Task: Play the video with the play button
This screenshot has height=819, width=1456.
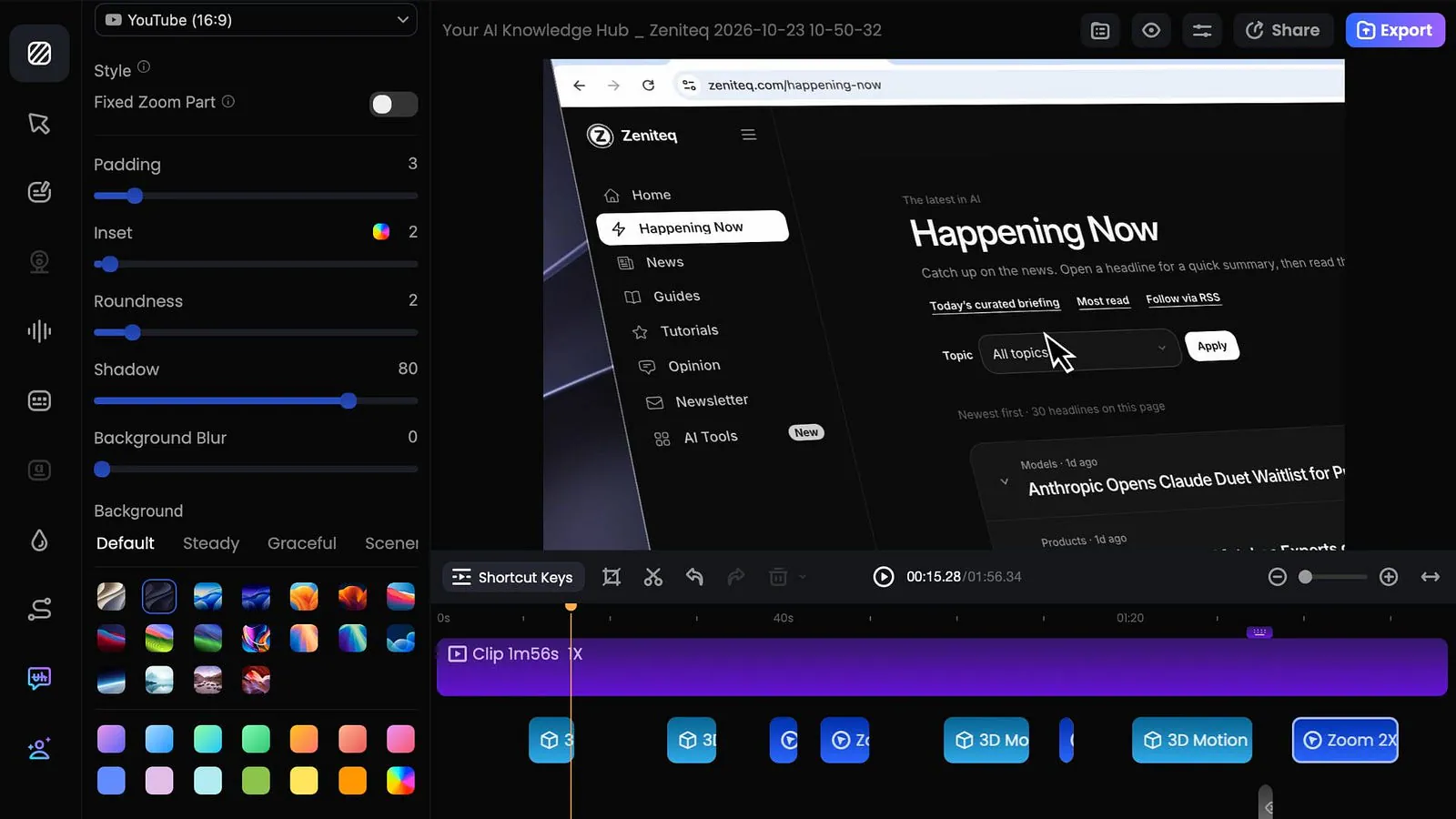Action: (x=883, y=577)
